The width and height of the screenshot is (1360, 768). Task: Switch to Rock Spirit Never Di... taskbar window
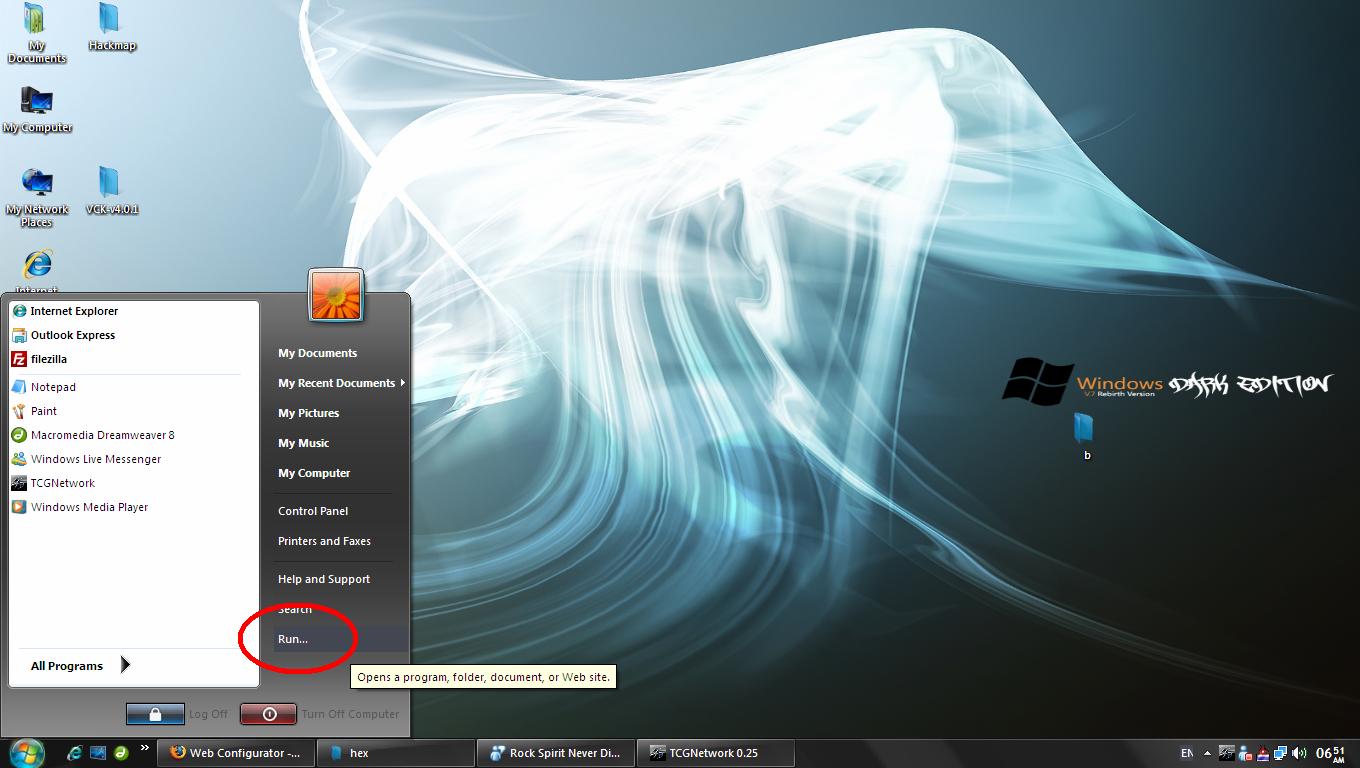click(555, 753)
